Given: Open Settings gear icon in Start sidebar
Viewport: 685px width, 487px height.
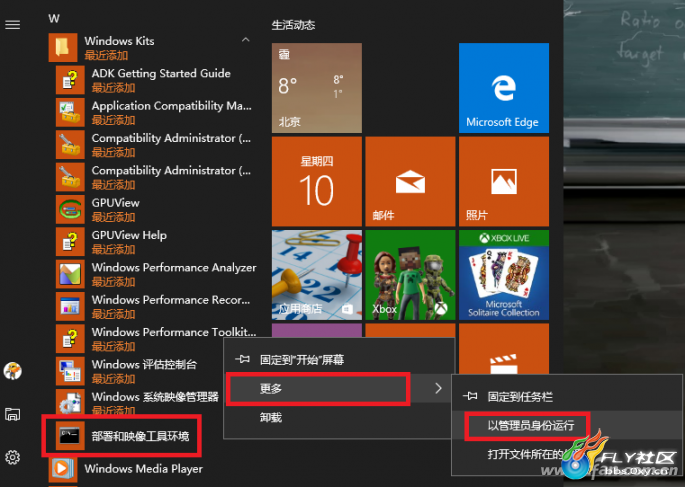Looking at the screenshot, I should point(12,457).
